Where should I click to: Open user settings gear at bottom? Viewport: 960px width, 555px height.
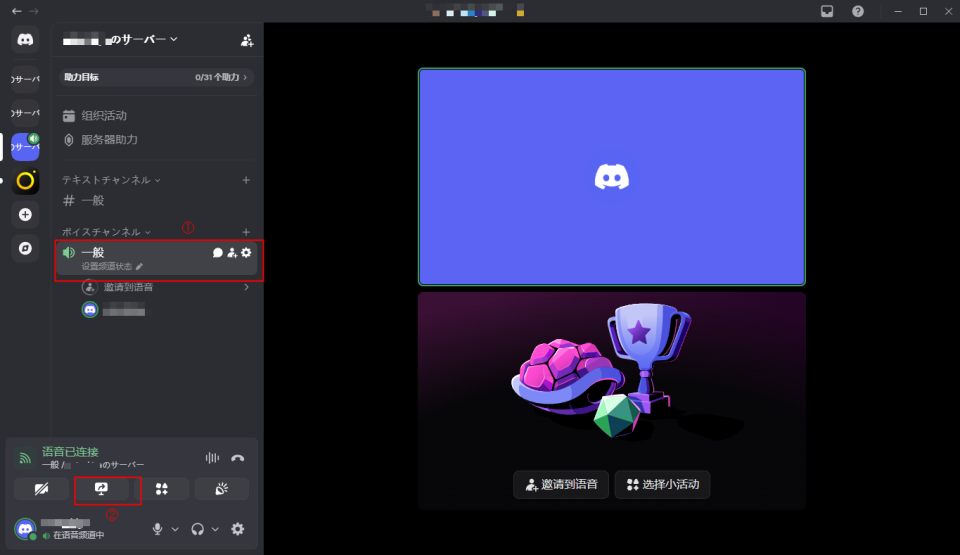pos(238,529)
